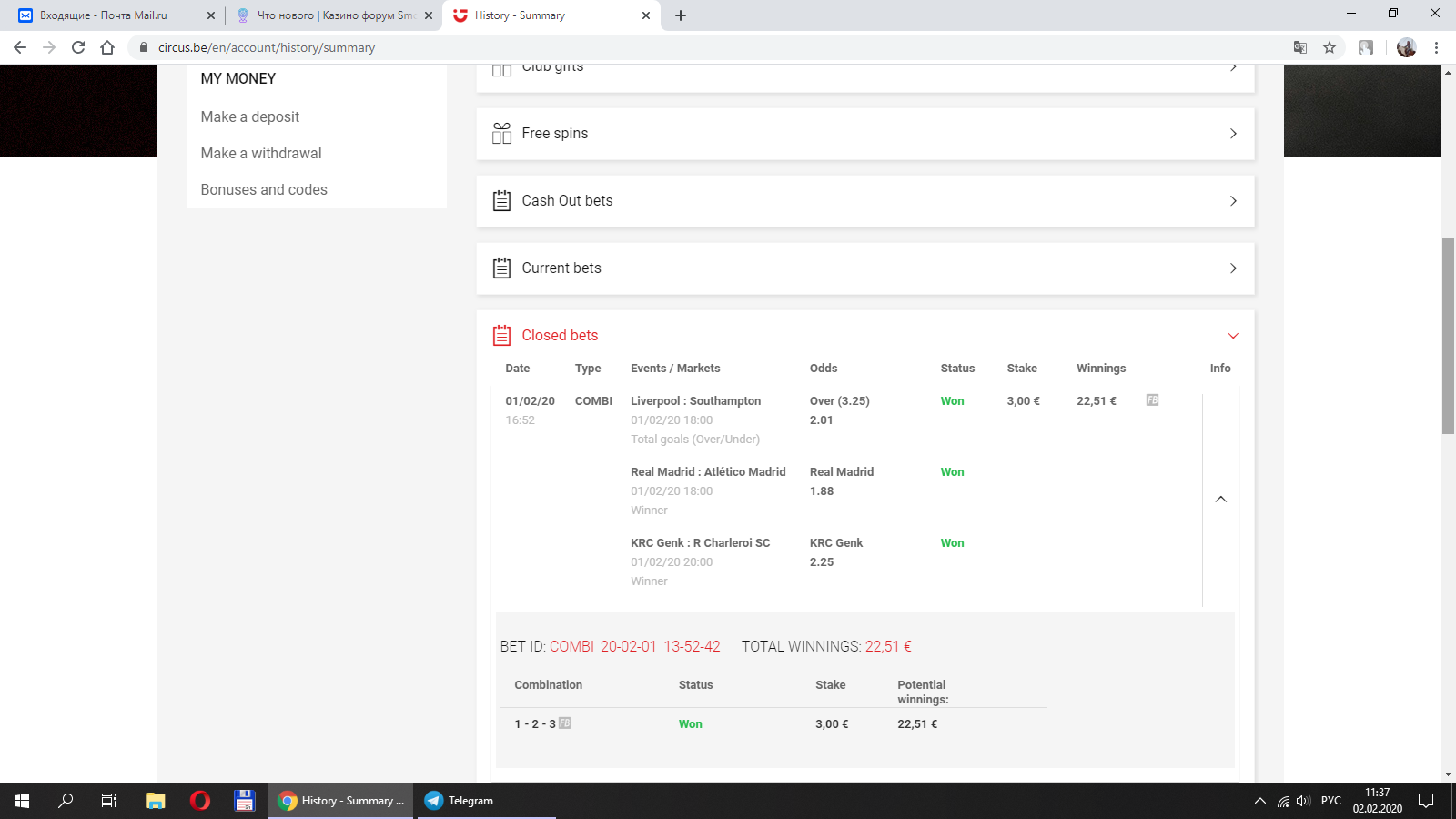Close the Mail.ru tab
Viewport: 1456px width, 819px height.
pos(211,15)
